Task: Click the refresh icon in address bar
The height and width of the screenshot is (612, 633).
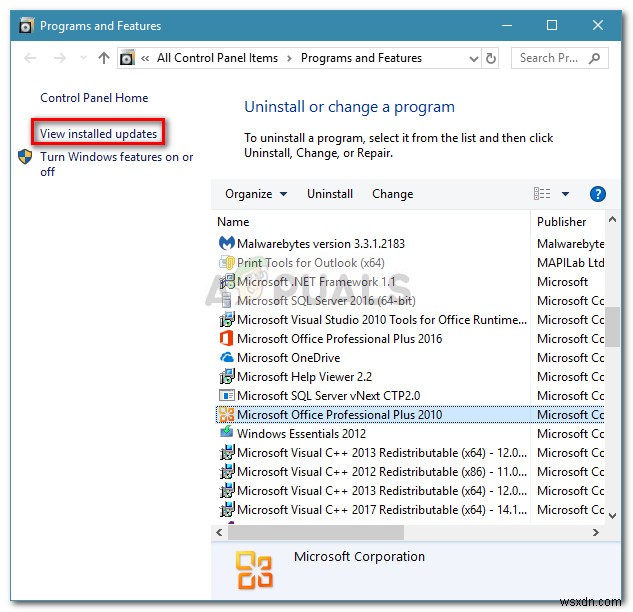Action: point(490,59)
